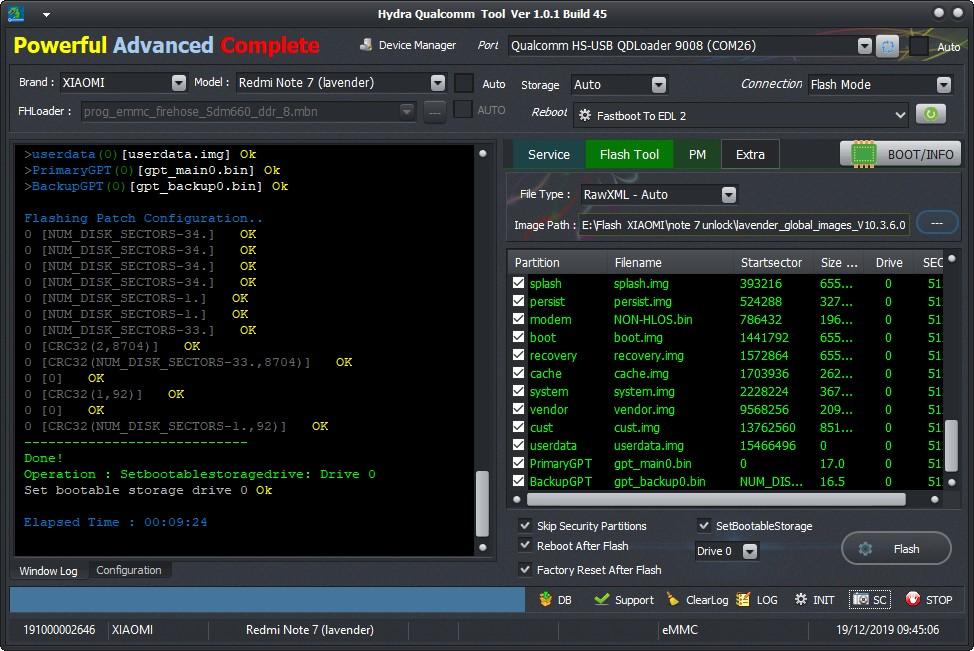
Task: Toggle Skip Security Partitions
Action: pos(525,525)
